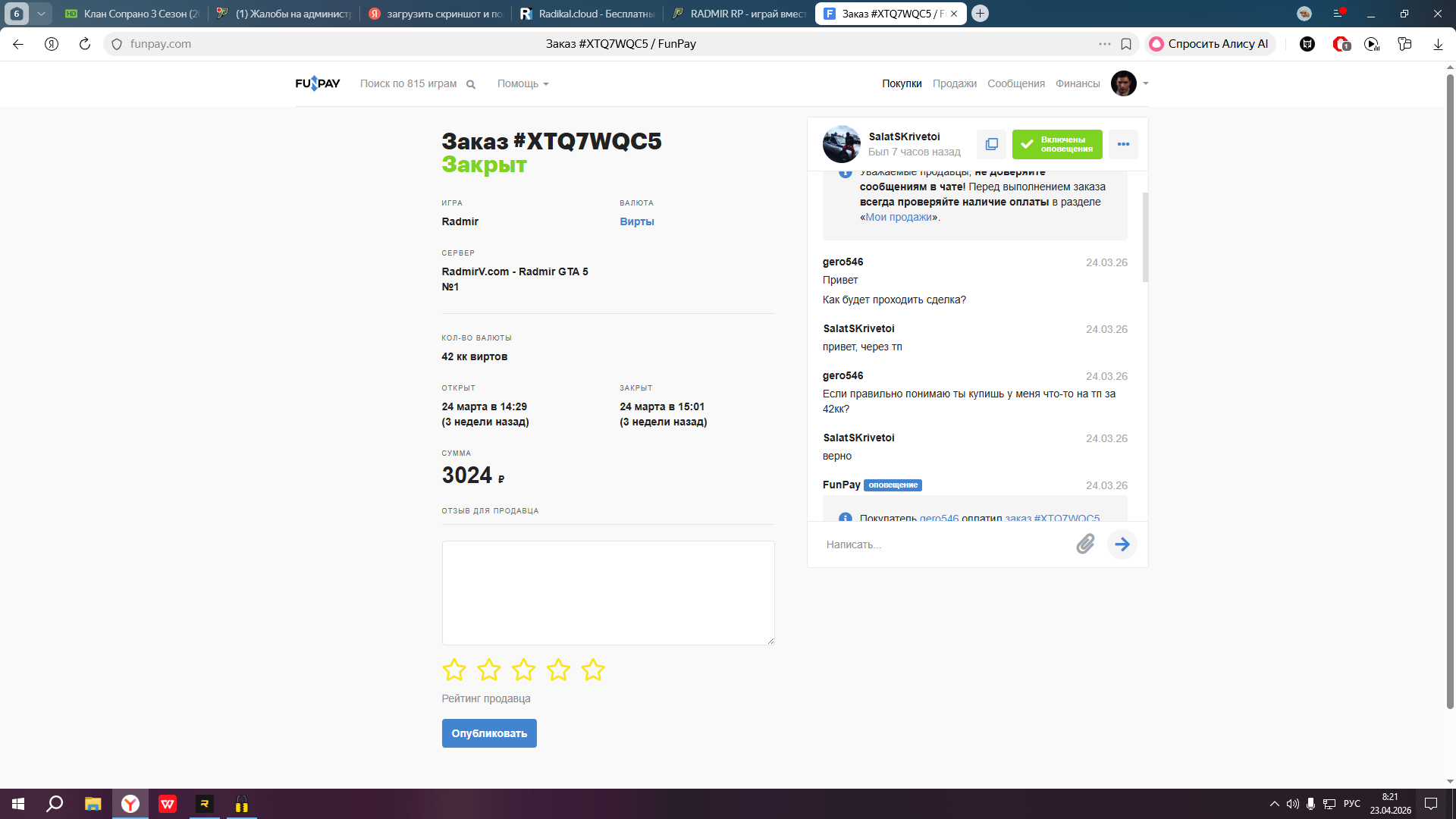Expand the 'Помощь' dropdown menu
The width and height of the screenshot is (1456, 819).
(522, 83)
